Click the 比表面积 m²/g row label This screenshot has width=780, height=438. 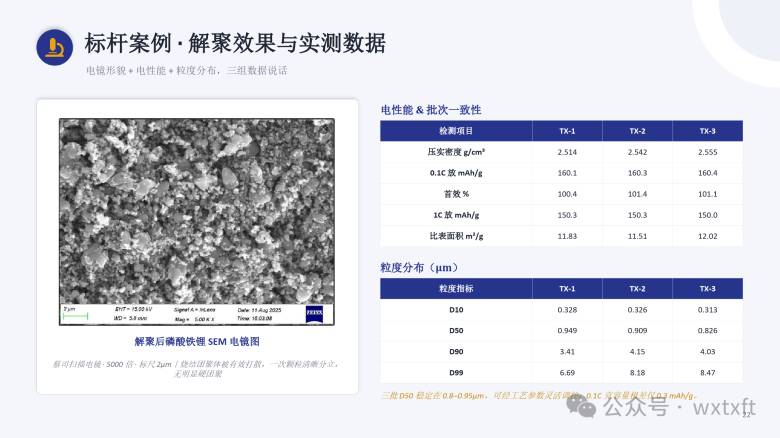(456, 236)
